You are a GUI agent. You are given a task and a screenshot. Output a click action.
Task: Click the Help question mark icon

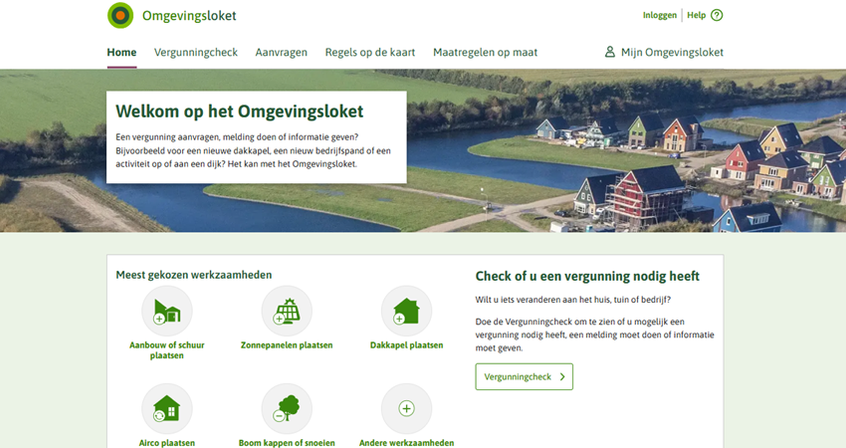point(716,16)
